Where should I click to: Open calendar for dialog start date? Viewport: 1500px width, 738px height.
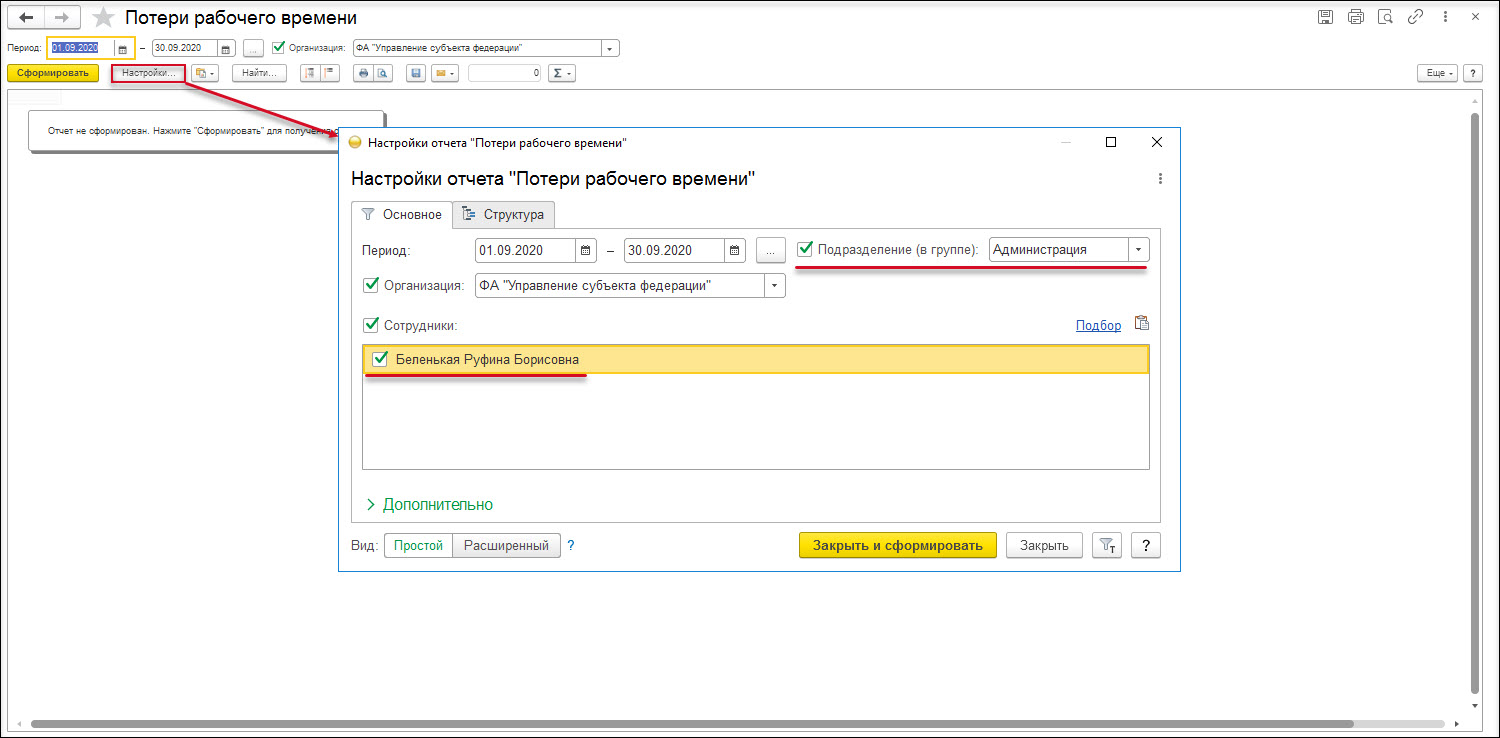pyautogui.click(x=586, y=250)
